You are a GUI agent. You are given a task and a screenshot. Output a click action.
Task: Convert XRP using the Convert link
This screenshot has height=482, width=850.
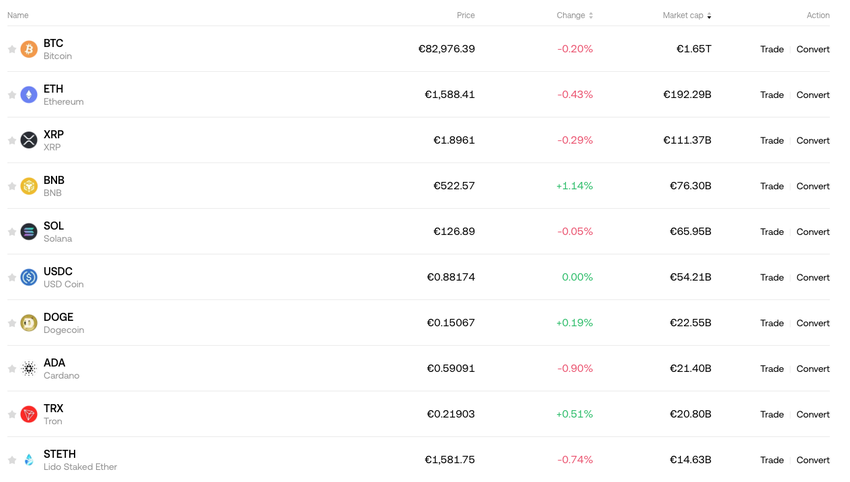click(812, 140)
